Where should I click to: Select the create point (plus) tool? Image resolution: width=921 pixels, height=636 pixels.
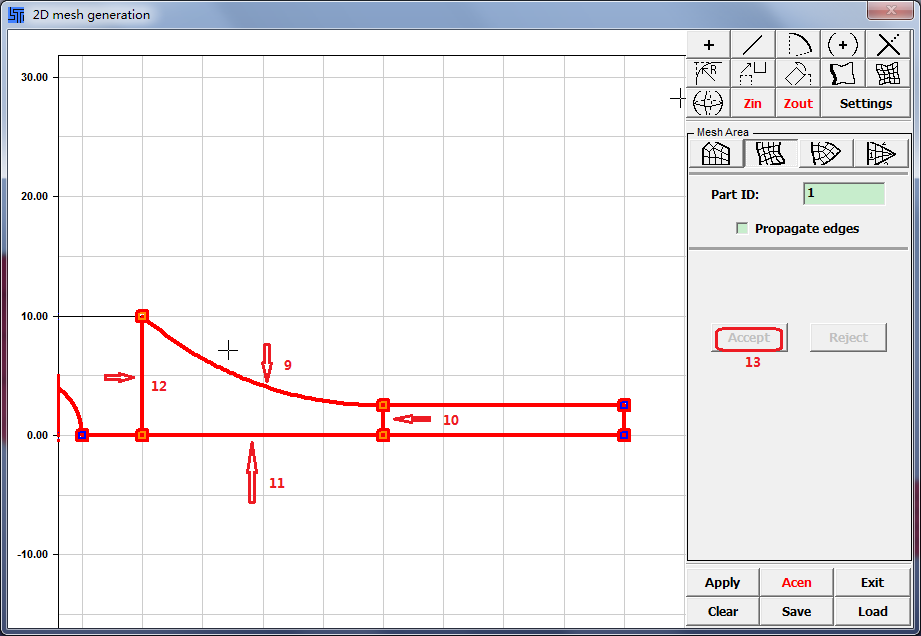(708, 45)
